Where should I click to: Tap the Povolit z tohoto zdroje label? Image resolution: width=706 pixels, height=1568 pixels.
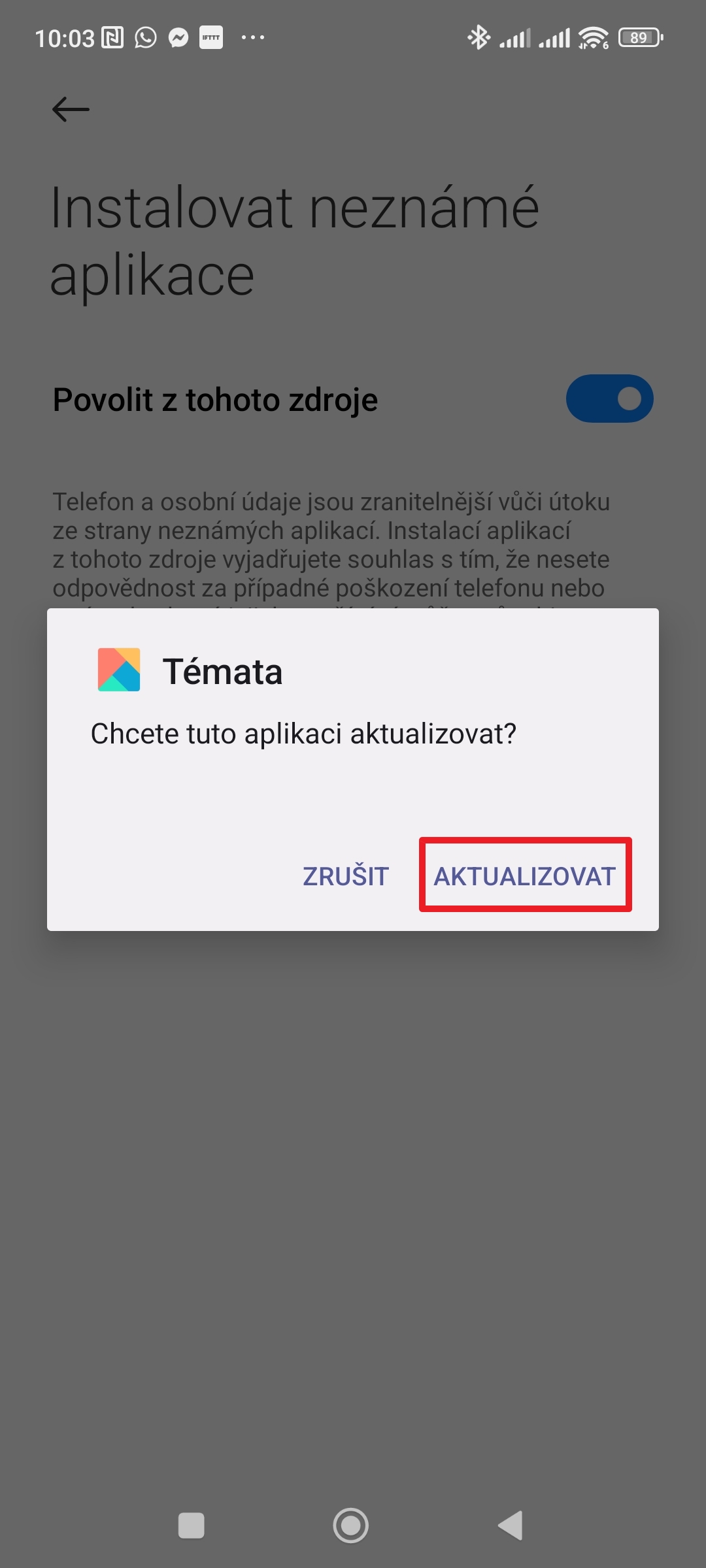215,400
